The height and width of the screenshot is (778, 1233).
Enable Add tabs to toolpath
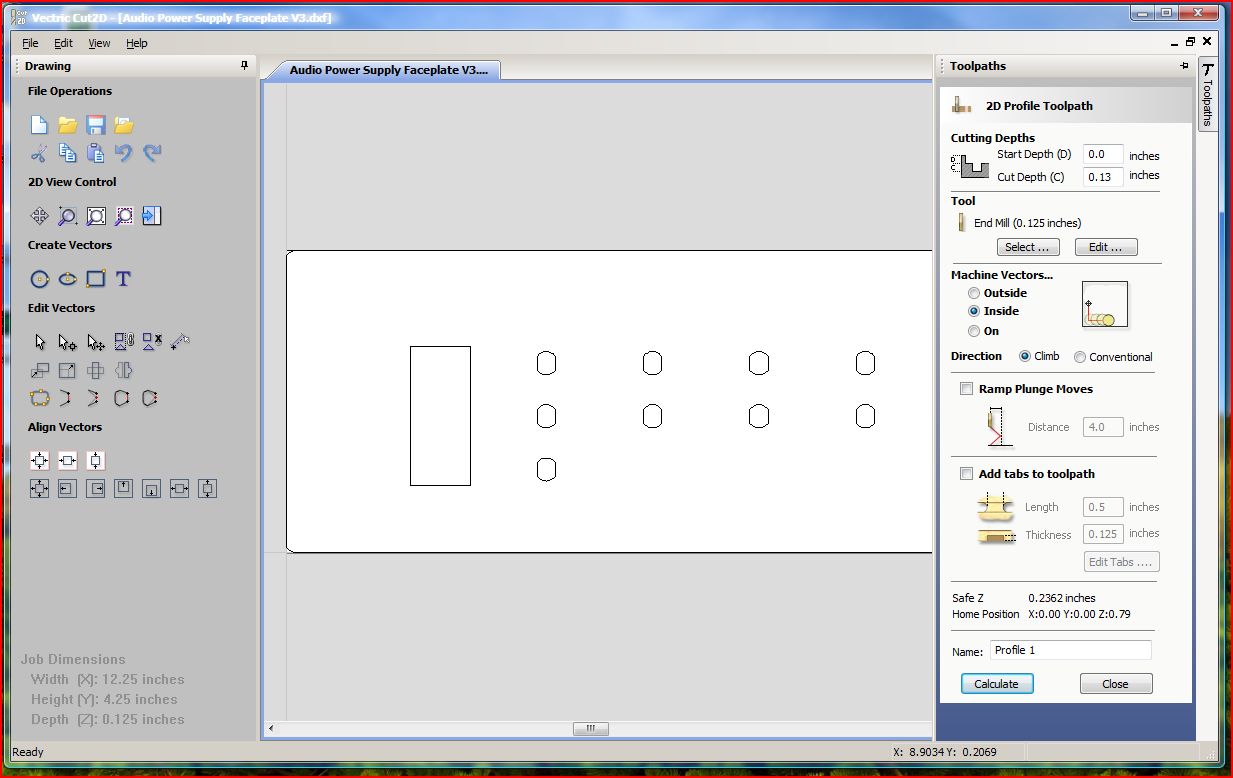point(966,474)
